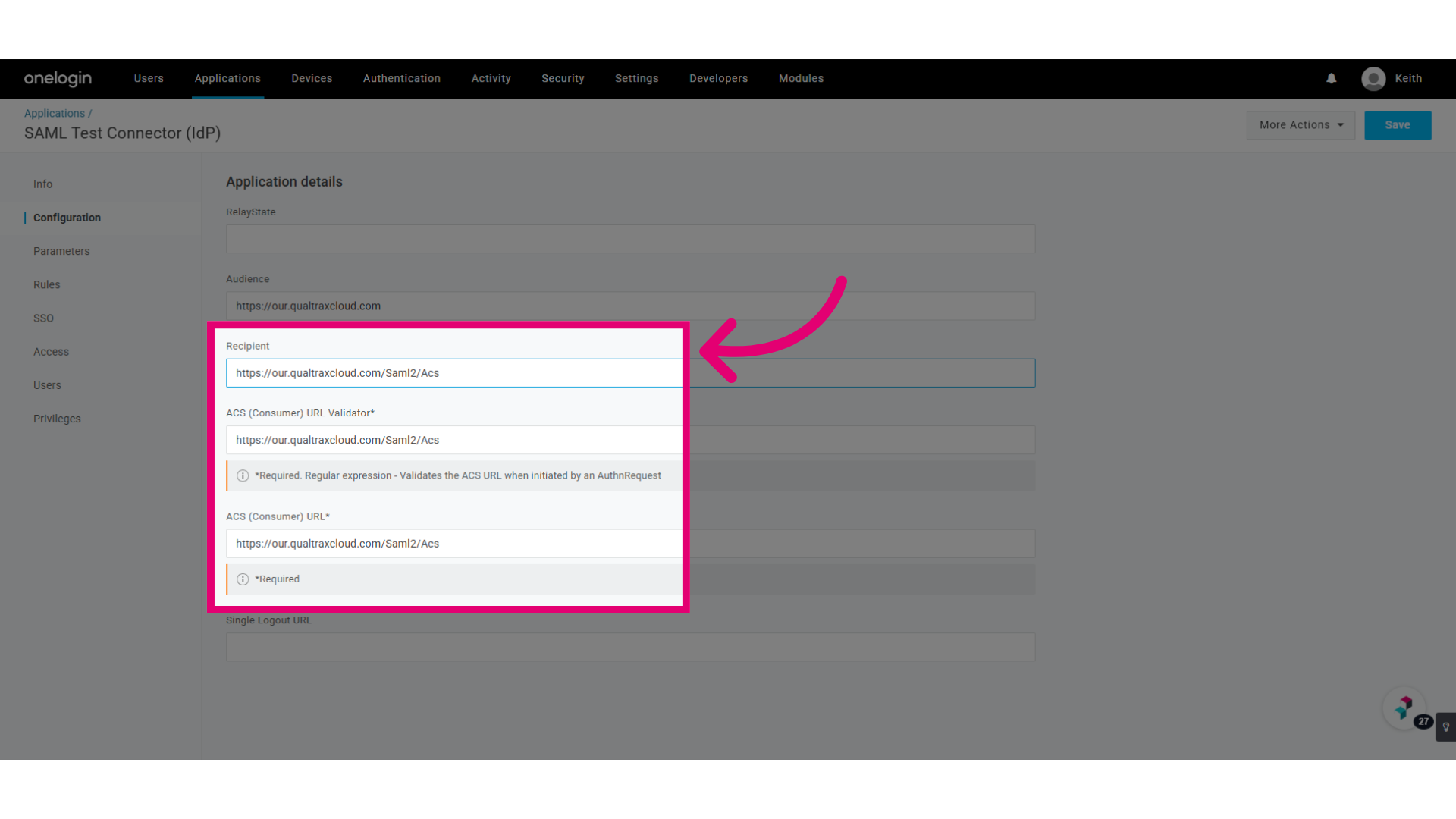Screen dimensions: 1456x819
Task: Open the Users menu in top navigation
Action: pos(149,78)
